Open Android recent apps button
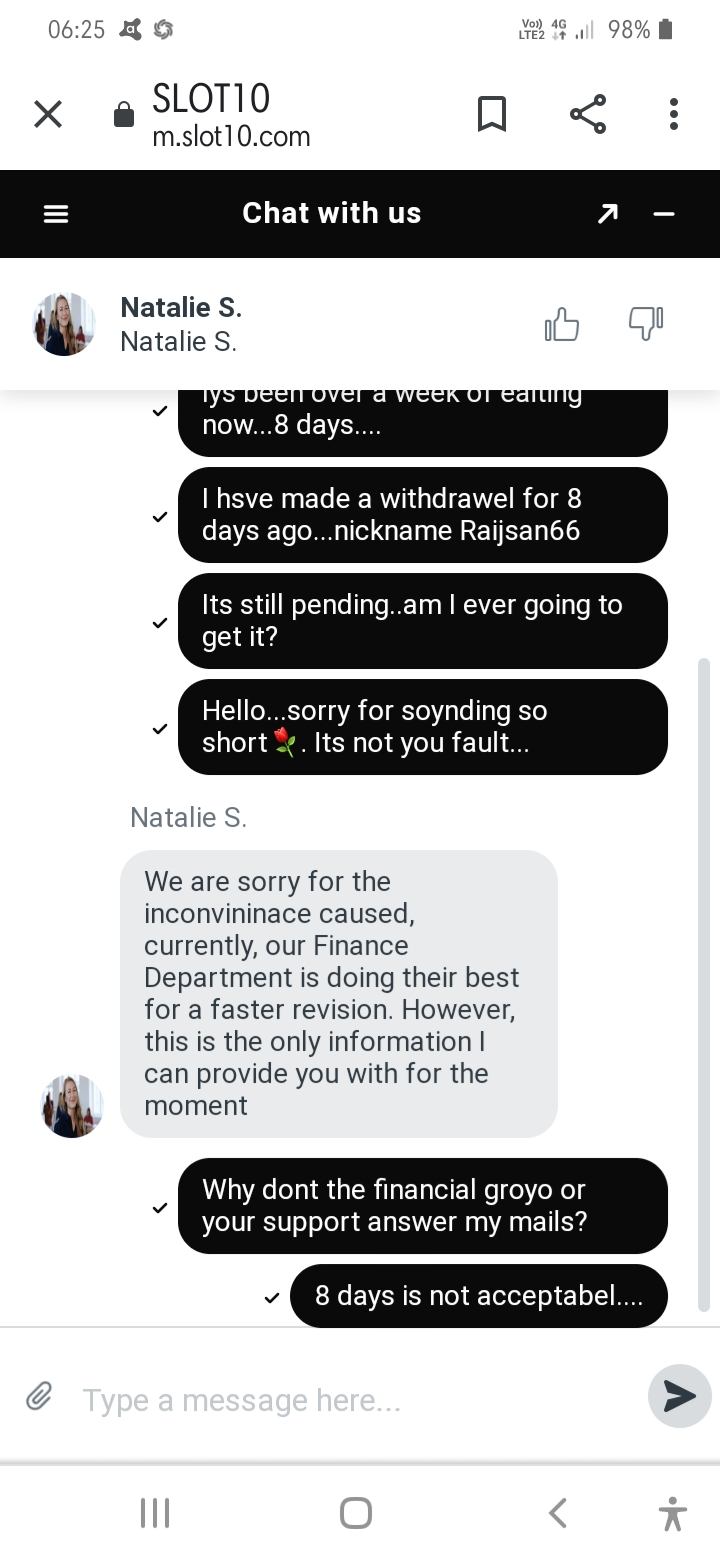Screen dimensions: 720x1560 click(154, 1513)
